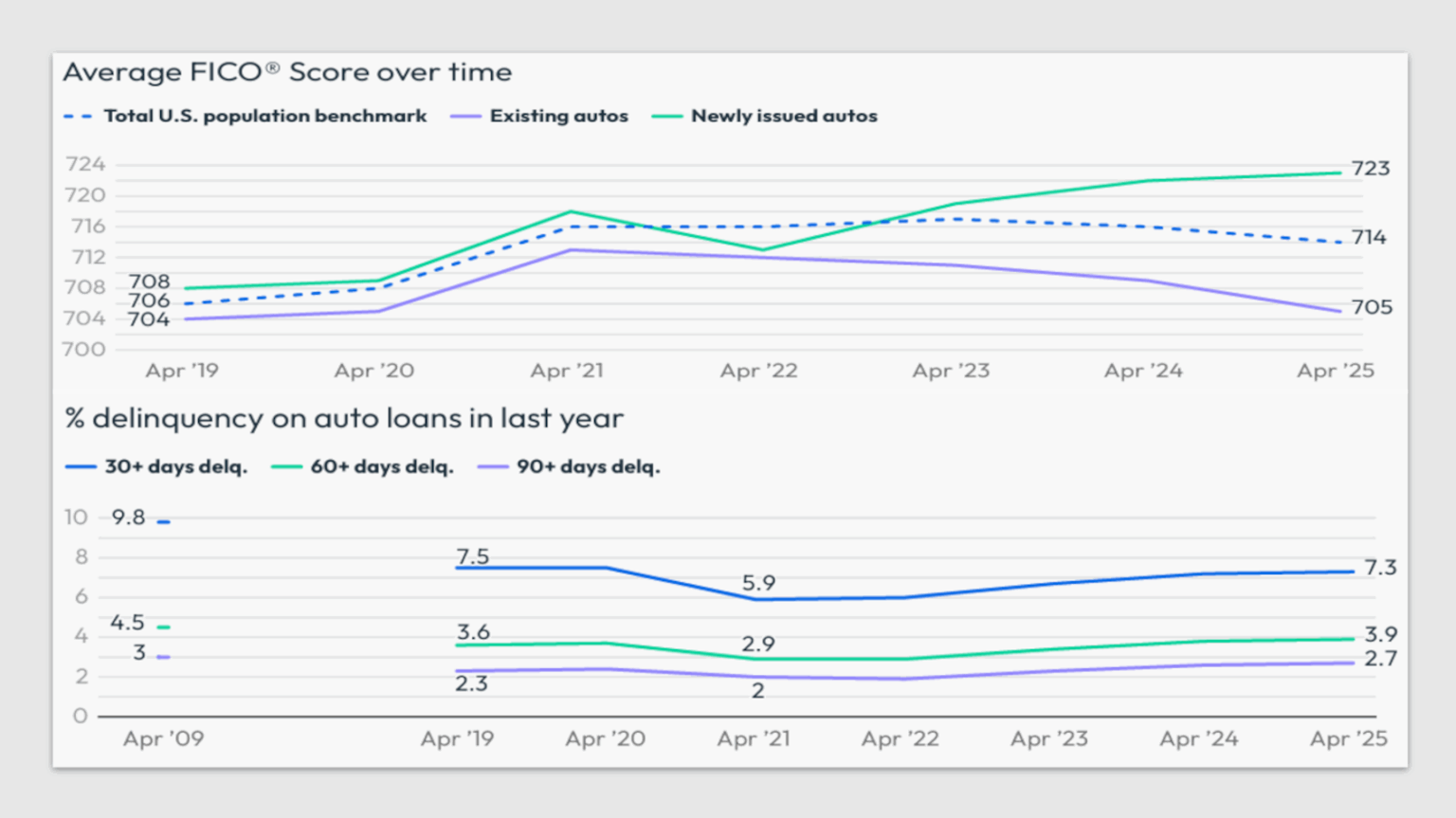Click the 2 data label near Apr '21

click(x=757, y=691)
